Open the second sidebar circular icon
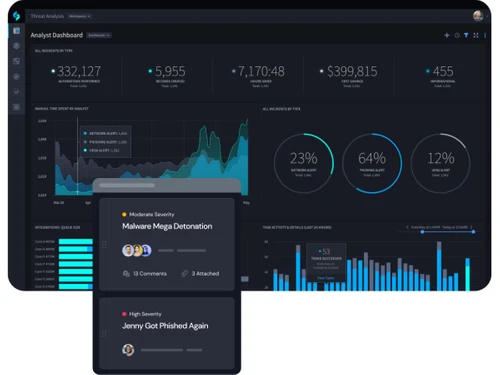 16,46
